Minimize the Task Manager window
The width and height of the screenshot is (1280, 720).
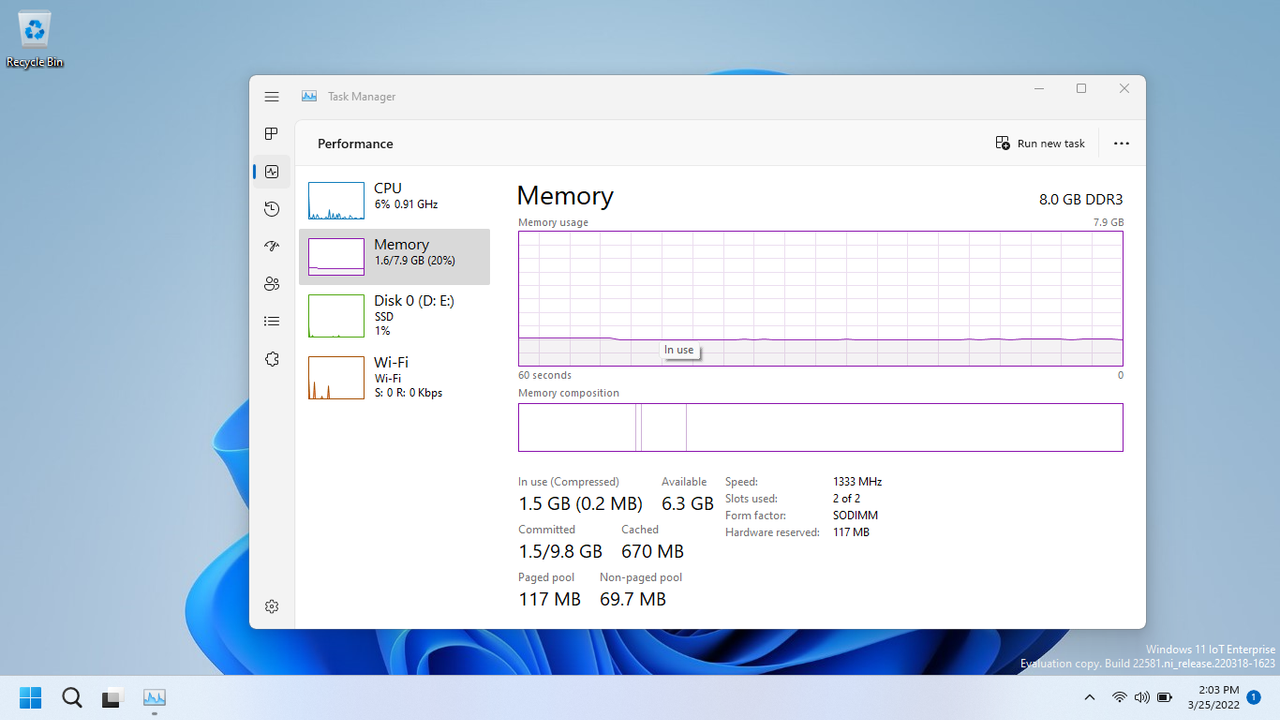coord(1040,89)
